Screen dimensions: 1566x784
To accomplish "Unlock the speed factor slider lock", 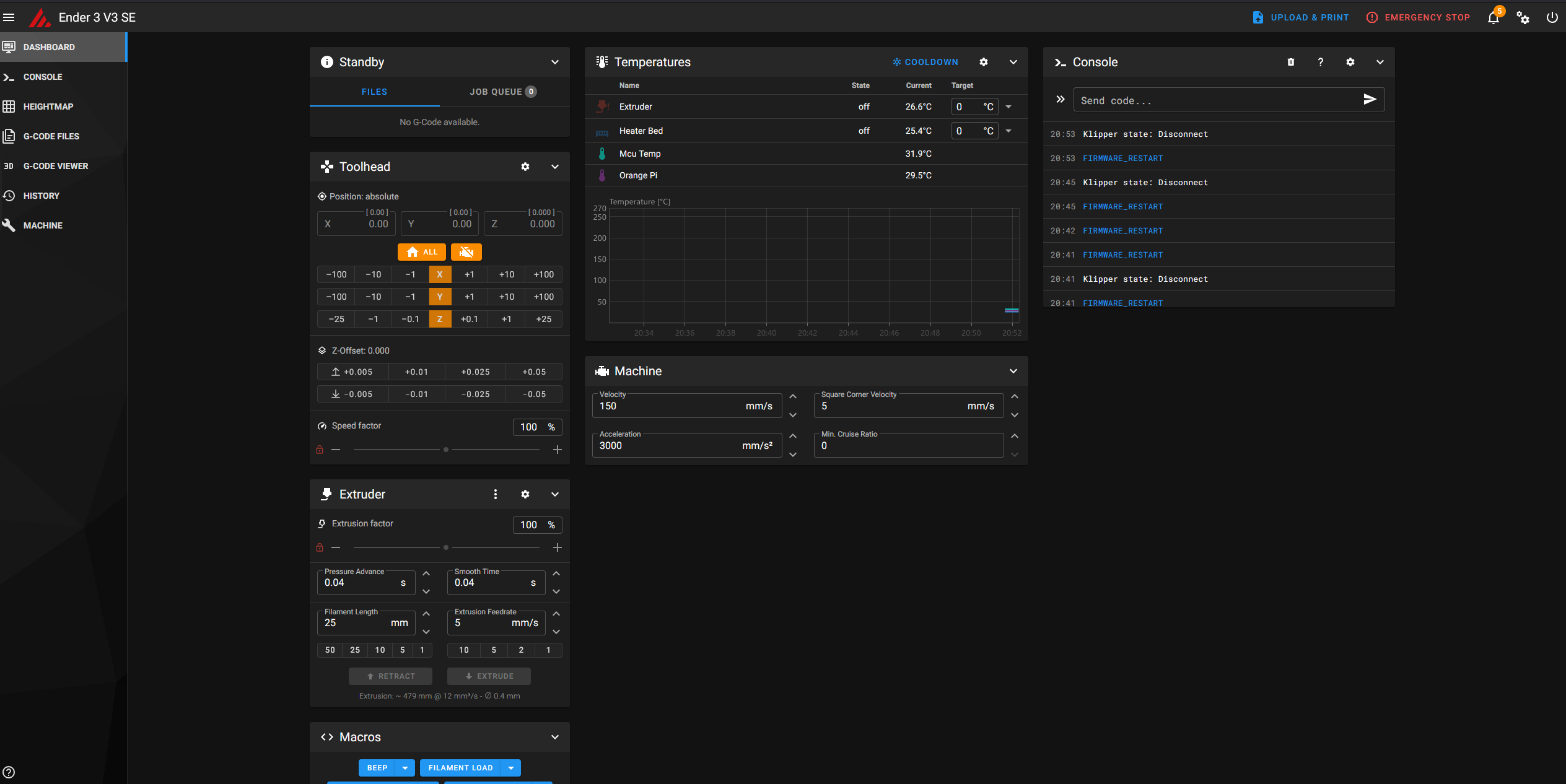I will pos(320,450).
